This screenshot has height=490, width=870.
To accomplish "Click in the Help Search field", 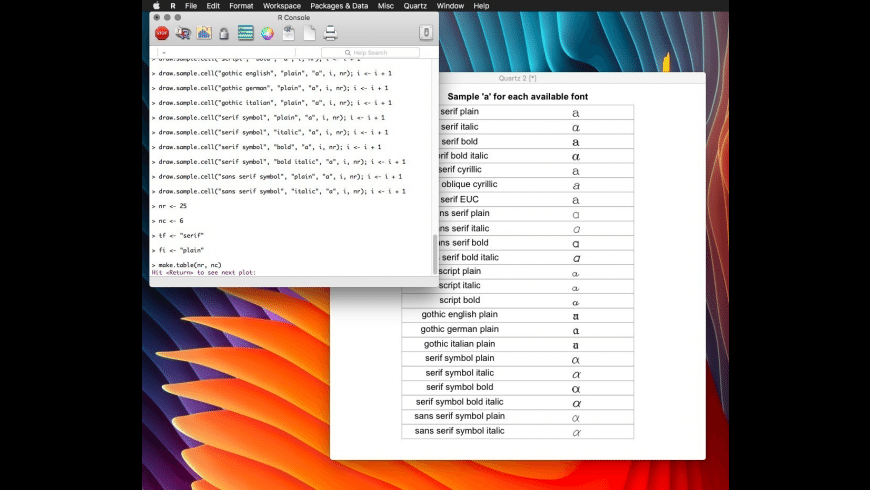I will click(371, 52).
